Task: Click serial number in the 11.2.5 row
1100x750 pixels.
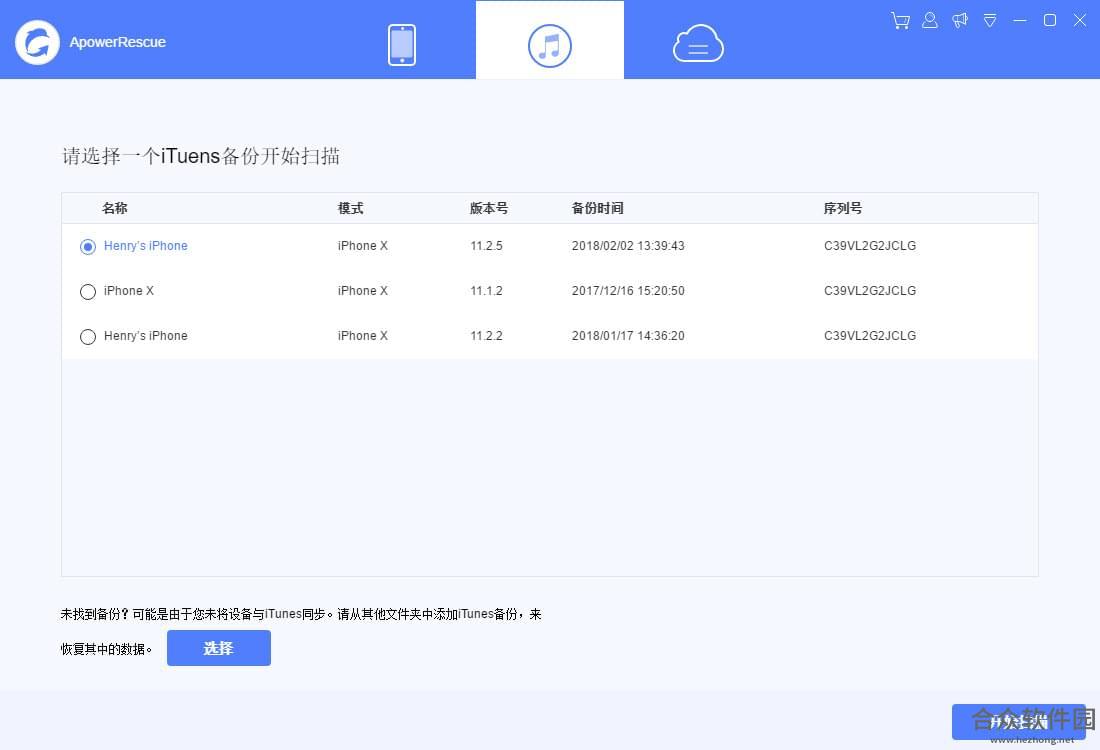Action: pyautogui.click(x=870, y=246)
